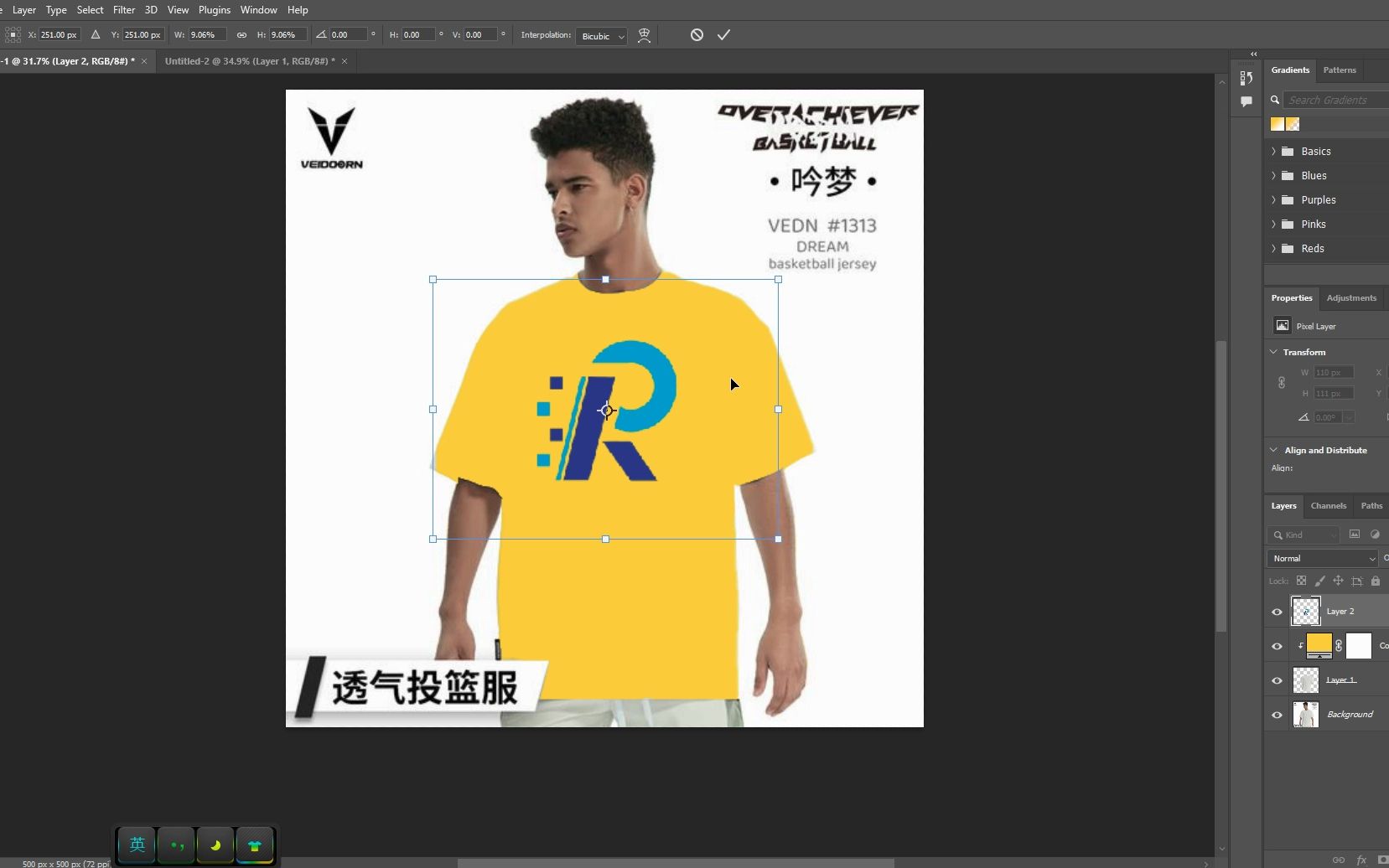
Task: Lock the layer position with the move icon
Action: coord(1338,581)
